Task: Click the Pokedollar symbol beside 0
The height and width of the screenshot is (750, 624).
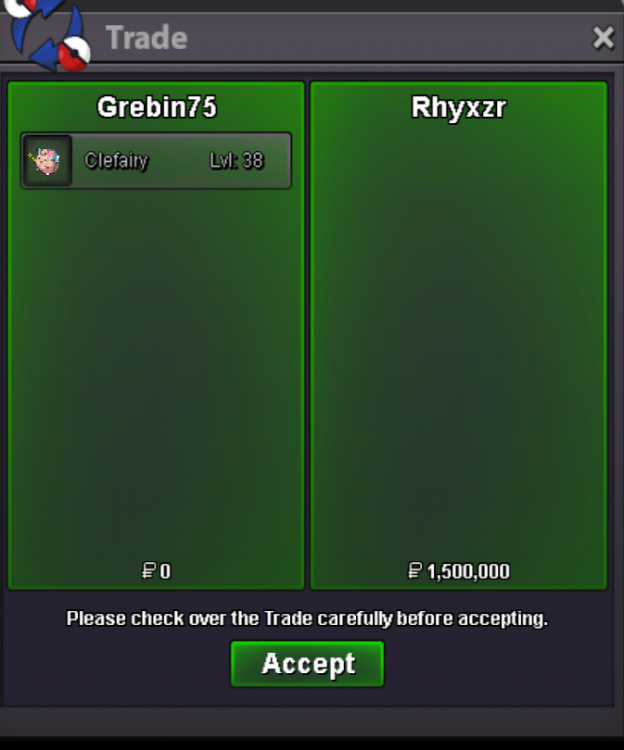Action: tap(149, 571)
